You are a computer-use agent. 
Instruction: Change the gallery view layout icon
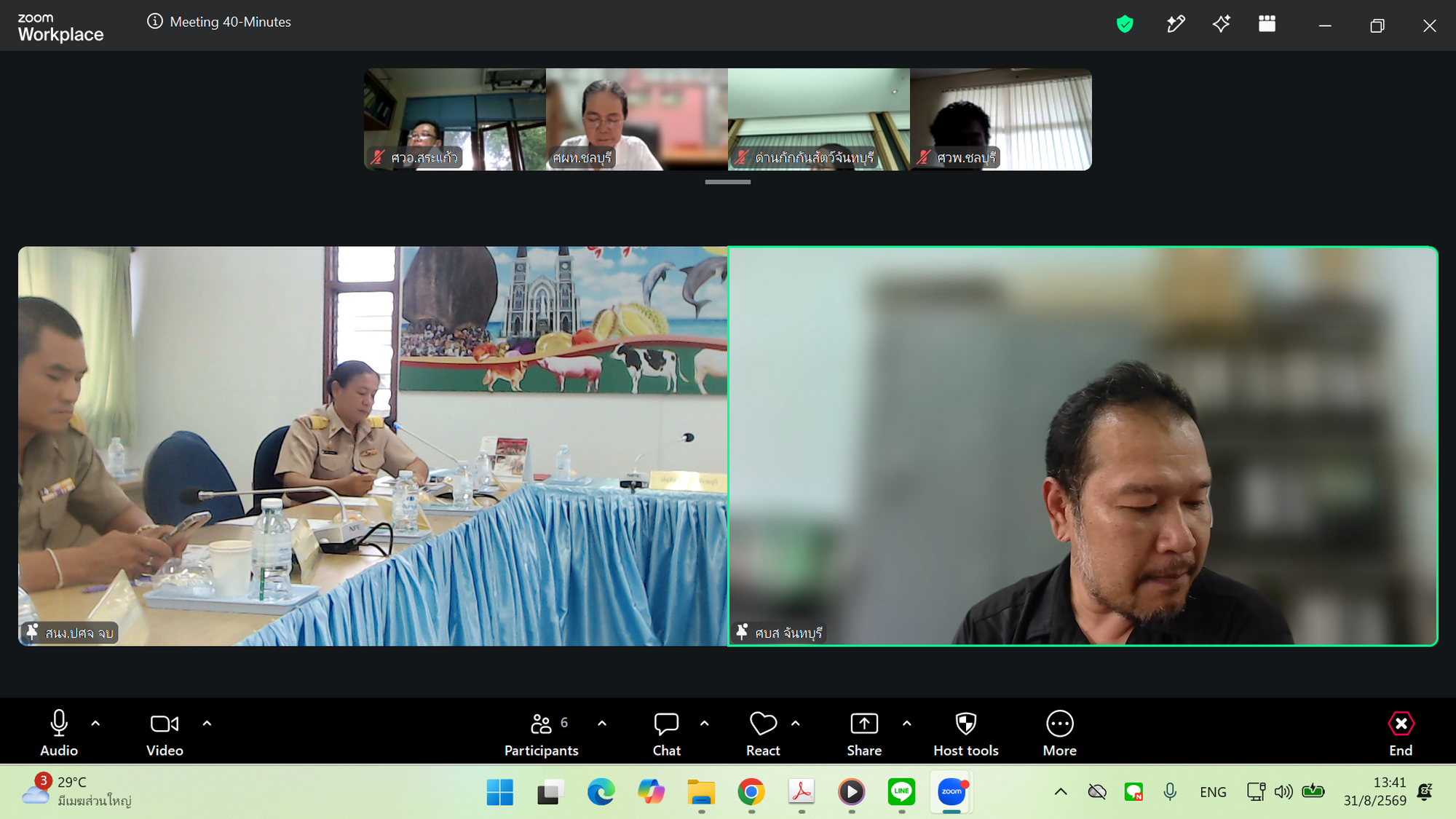tap(1267, 24)
